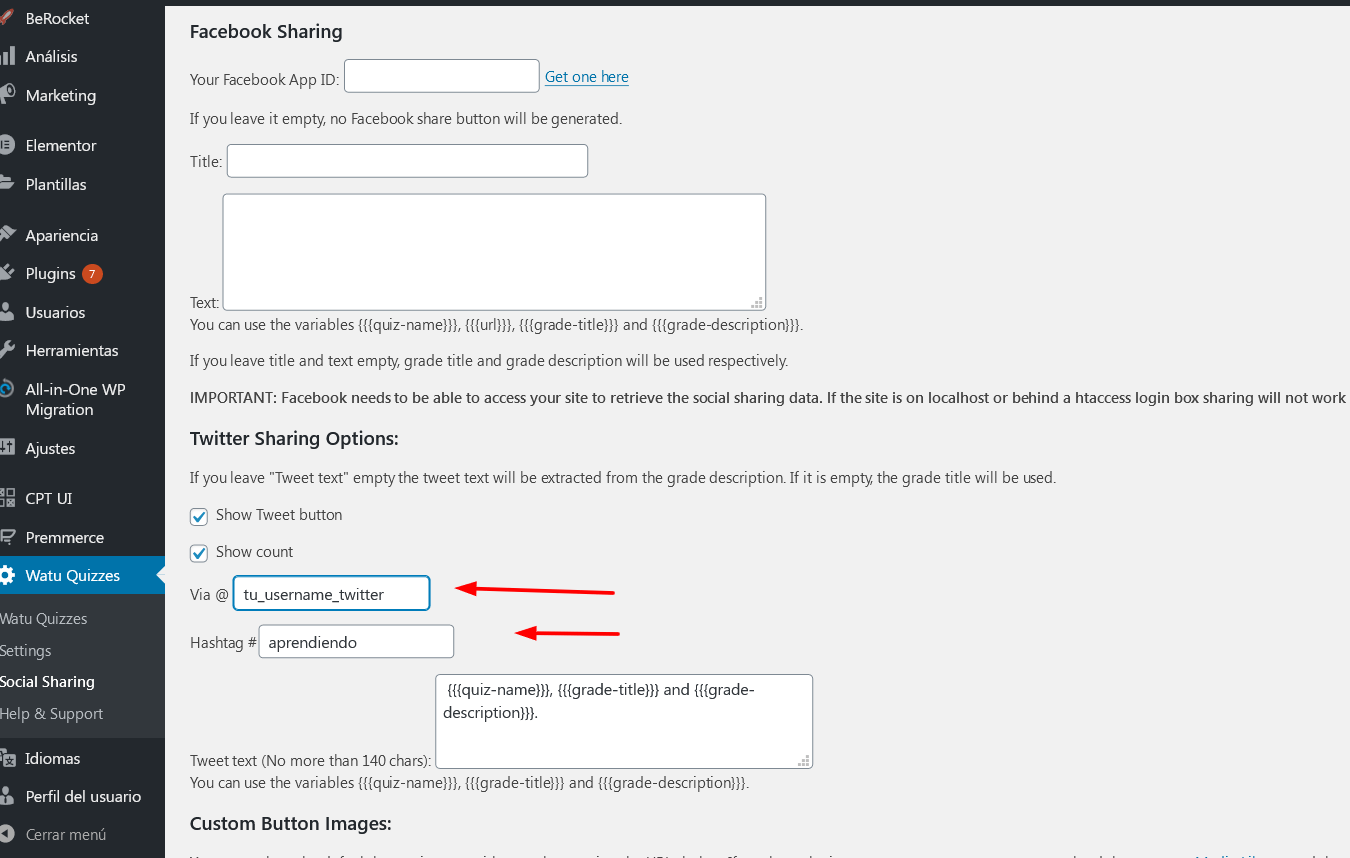Click the Cerrar menú collapse arrow icon
This screenshot has height=858, width=1350.
(7, 834)
